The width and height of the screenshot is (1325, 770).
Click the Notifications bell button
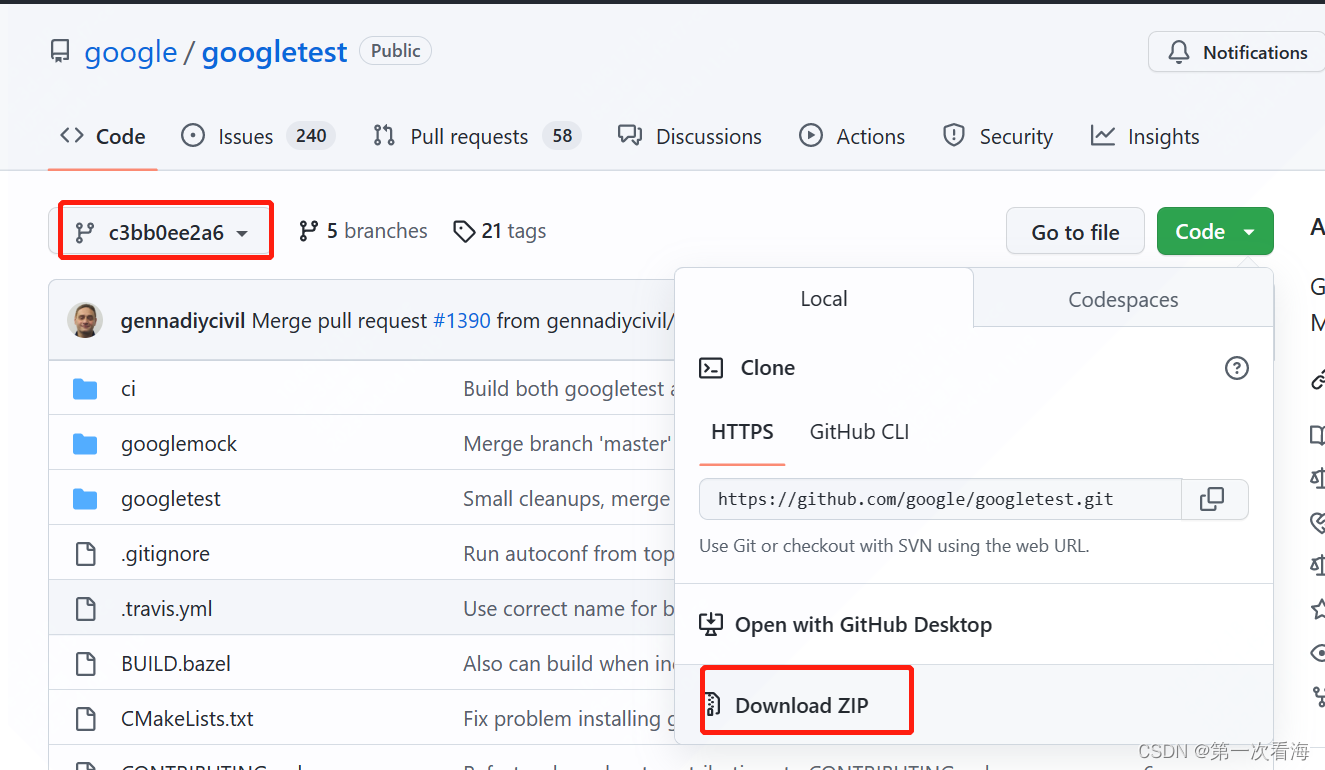click(1237, 52)
